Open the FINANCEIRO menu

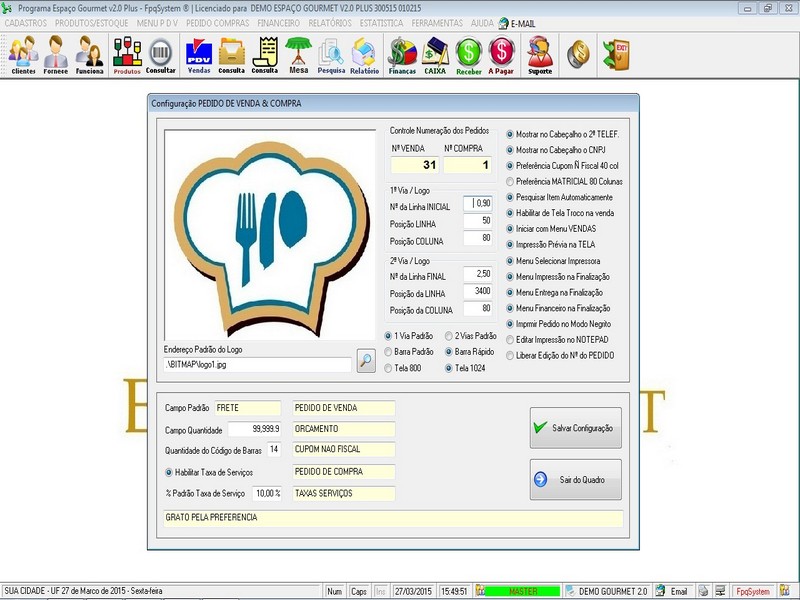[x=279, y=23]
